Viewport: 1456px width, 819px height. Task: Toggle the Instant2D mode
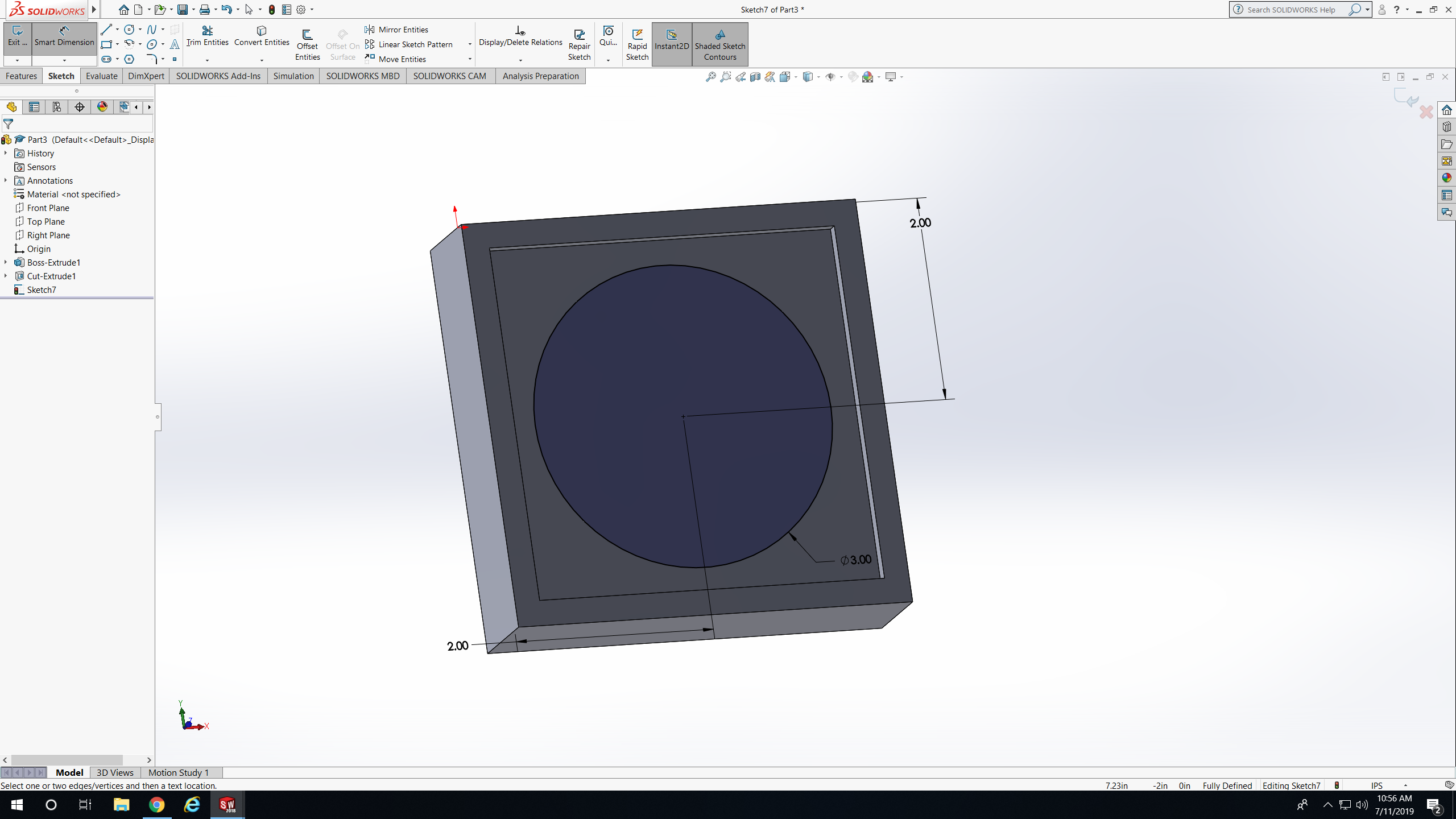[x=671, y=40]
